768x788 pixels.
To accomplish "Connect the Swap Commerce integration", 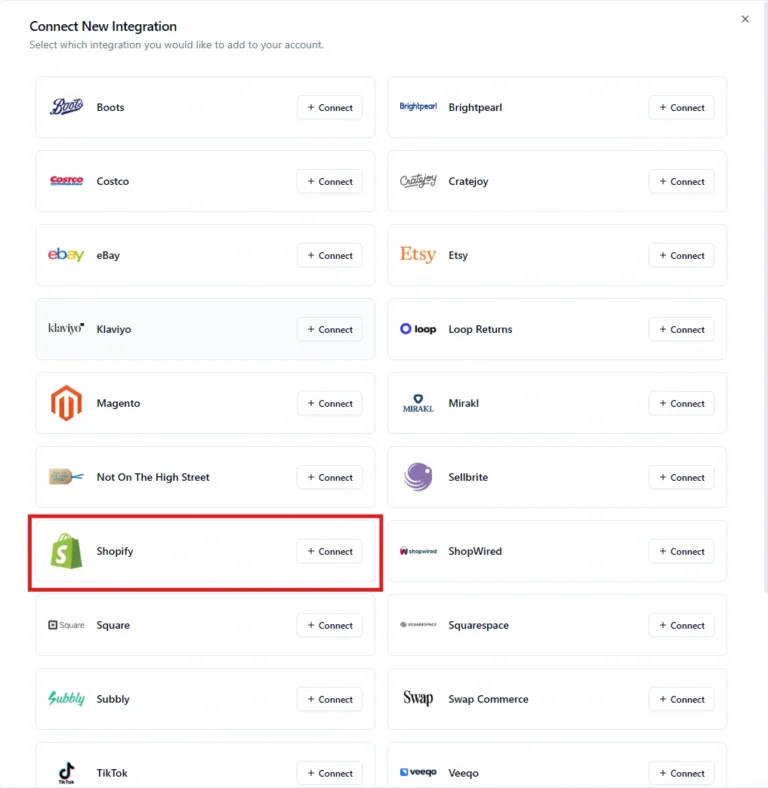I will tap(682, 699).
